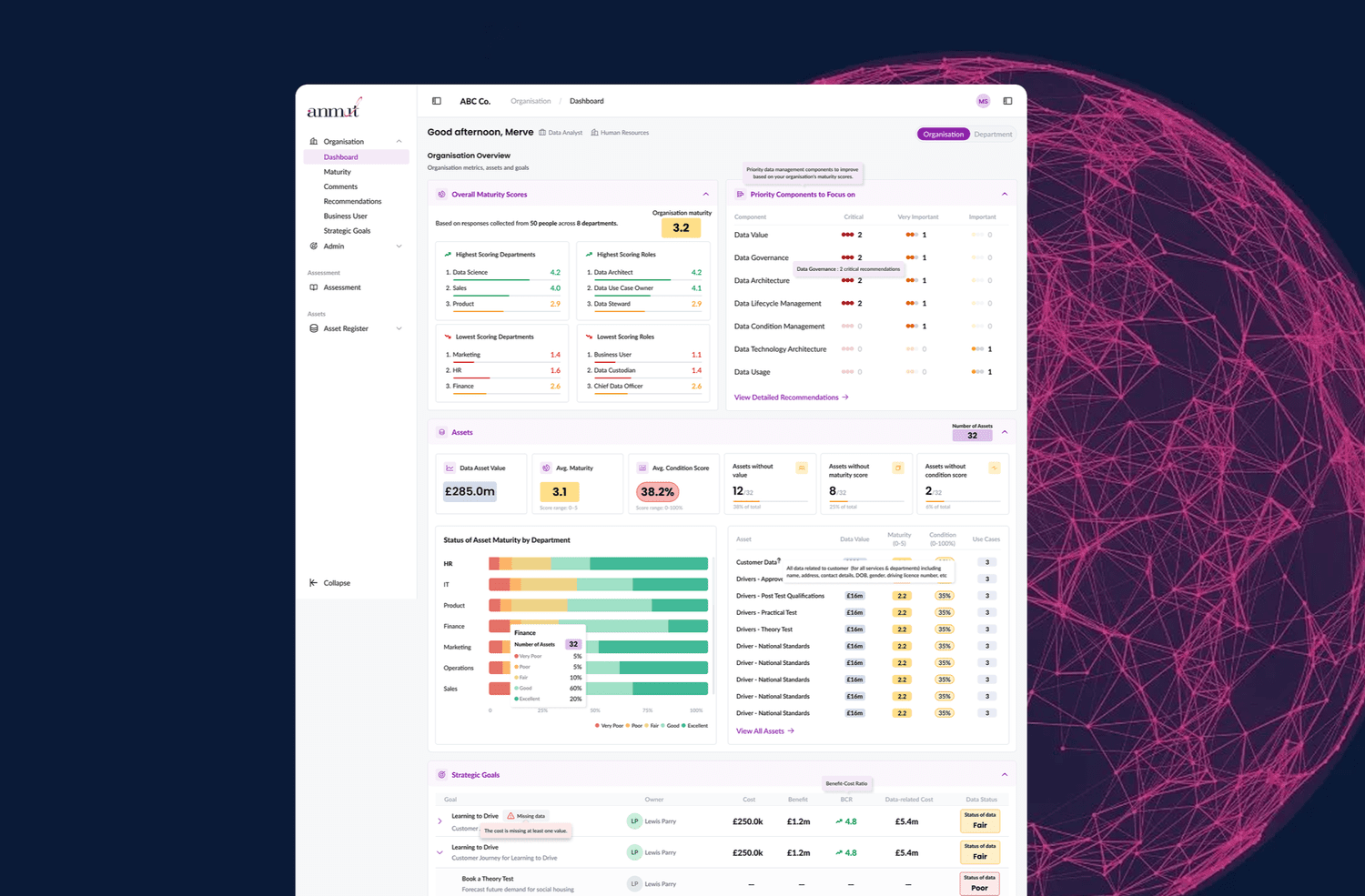Open Recommendations in the sidebar
The width and height of the screenshot is (1365, 896).
click(352, 201)
